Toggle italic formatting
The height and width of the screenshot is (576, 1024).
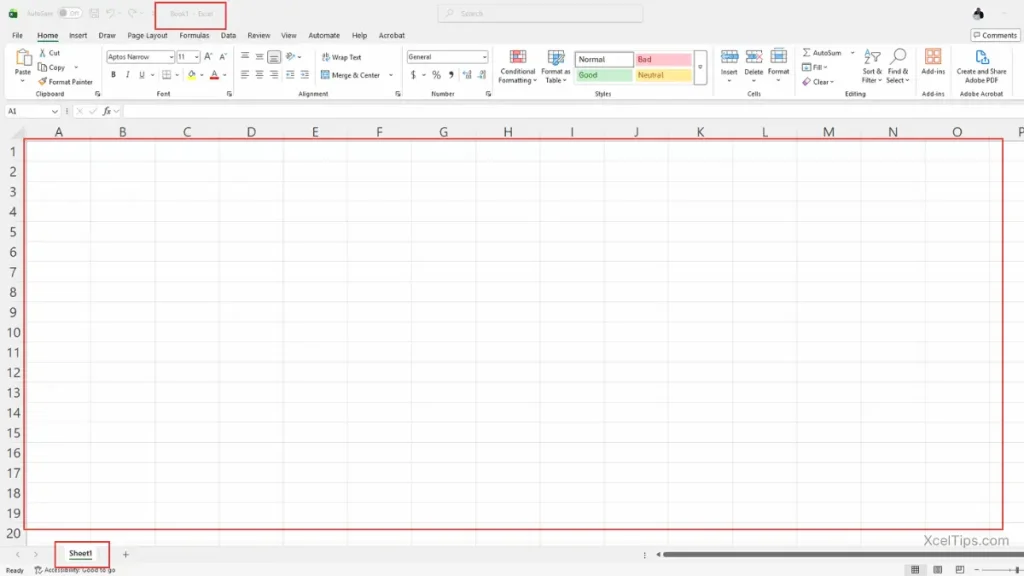[x=126, y=75]
